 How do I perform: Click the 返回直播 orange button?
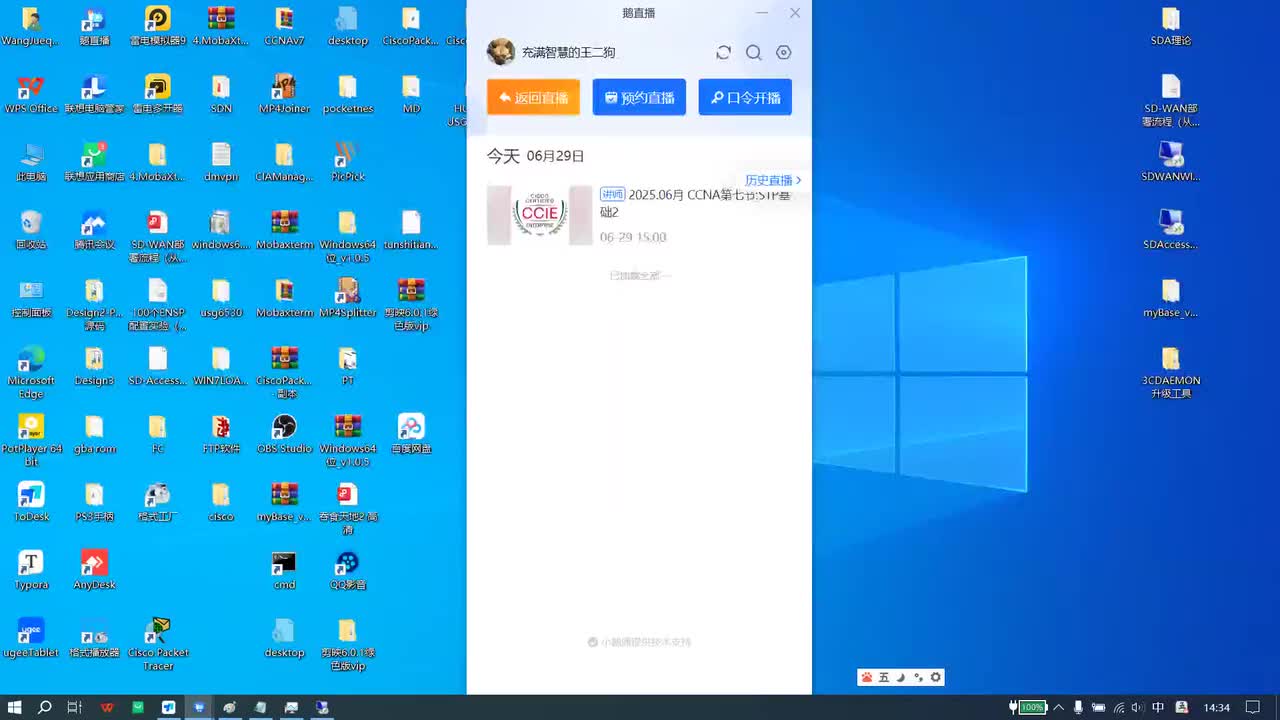click(x=533, y=97)
